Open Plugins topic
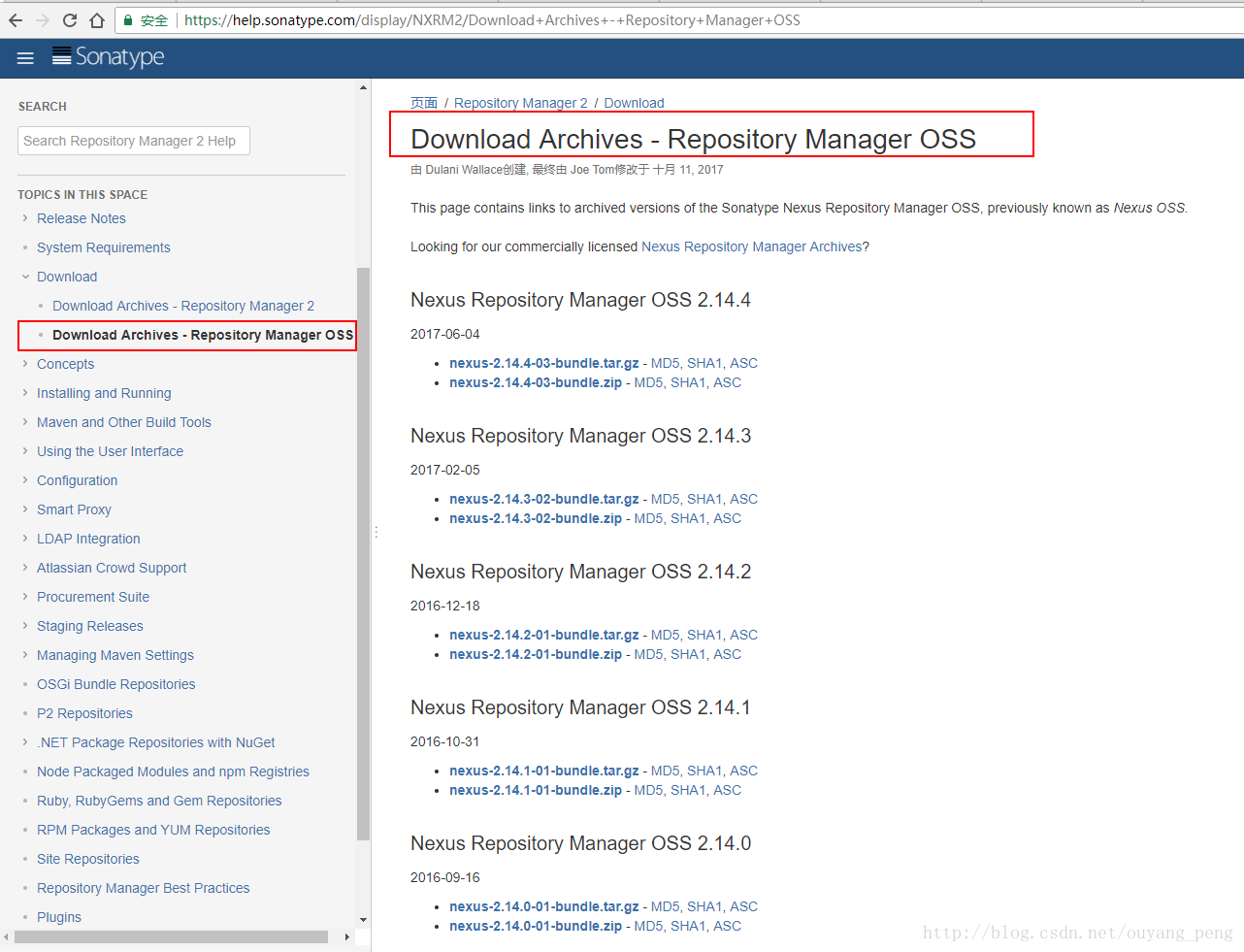 pyautogui.click(x=59, y=917)
